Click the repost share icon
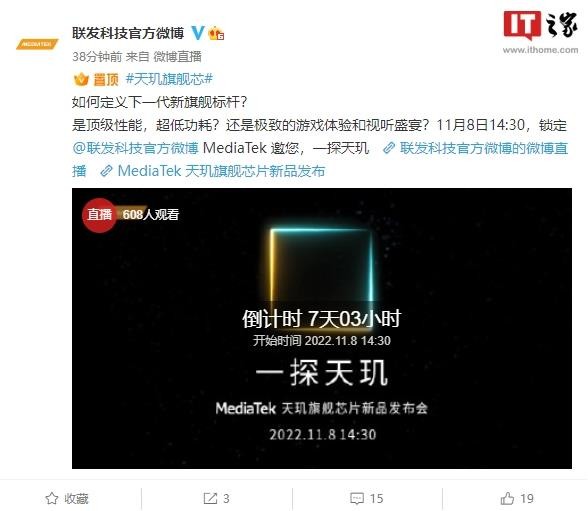The image size is (588, 511). pos(210,499)
